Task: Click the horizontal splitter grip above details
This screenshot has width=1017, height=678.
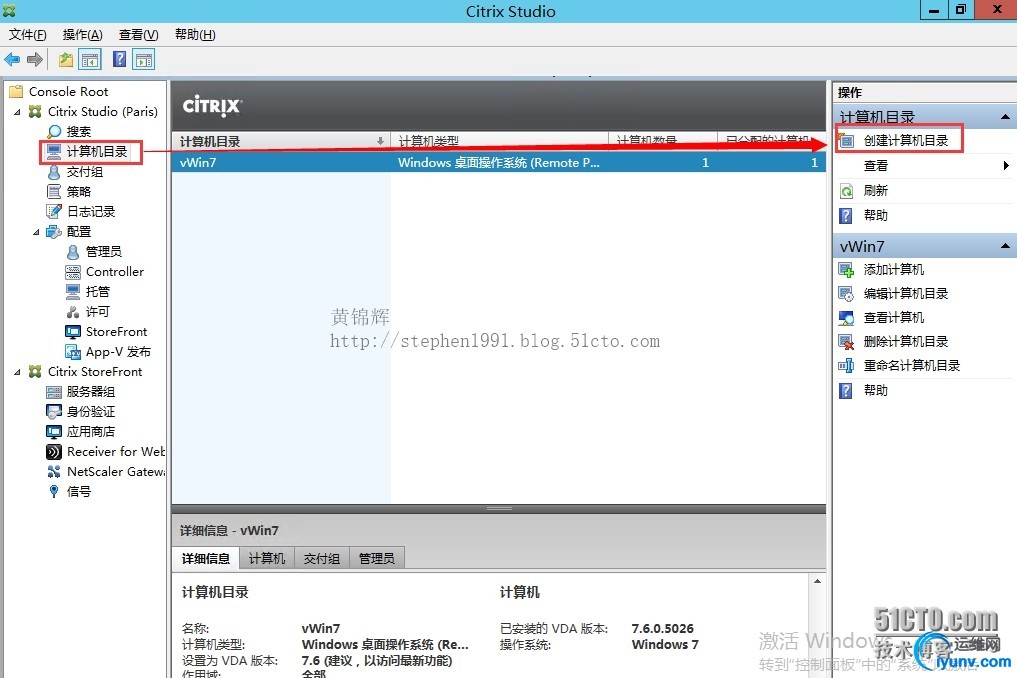Action: [499, 509]
